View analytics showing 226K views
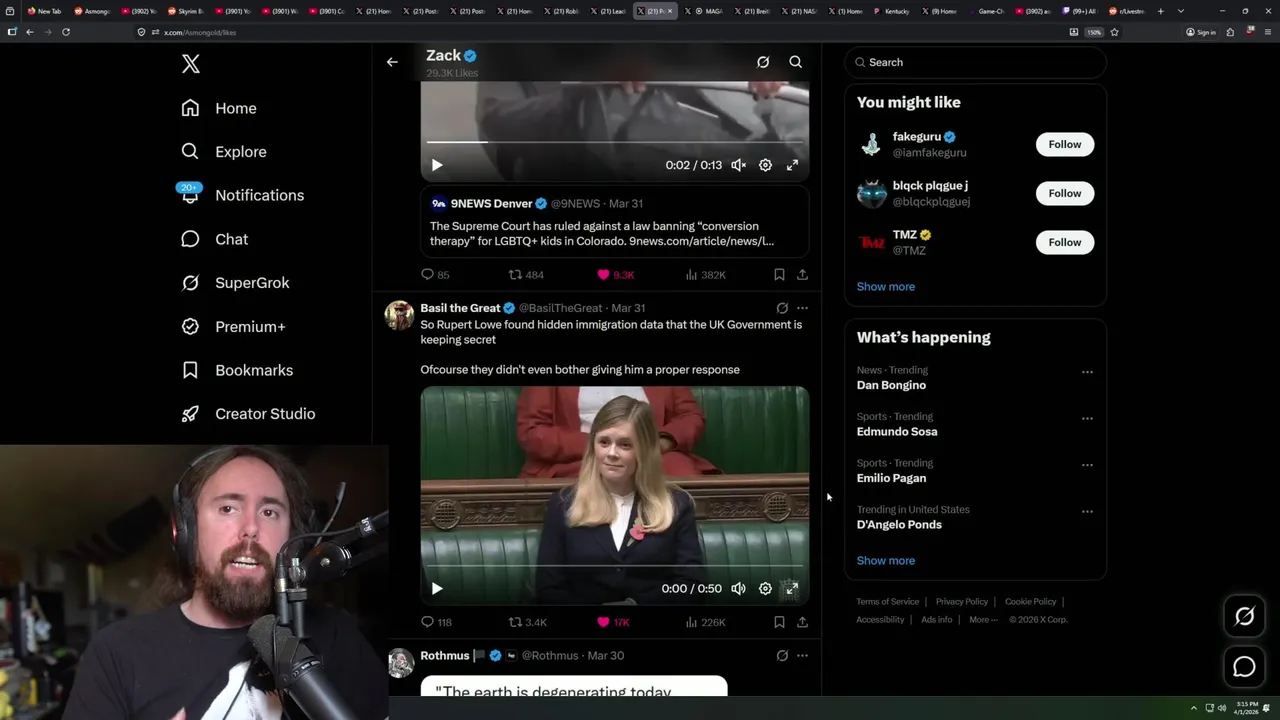Image resolution: width=1280 pixels, height=720 pixels. click(705, 622)
